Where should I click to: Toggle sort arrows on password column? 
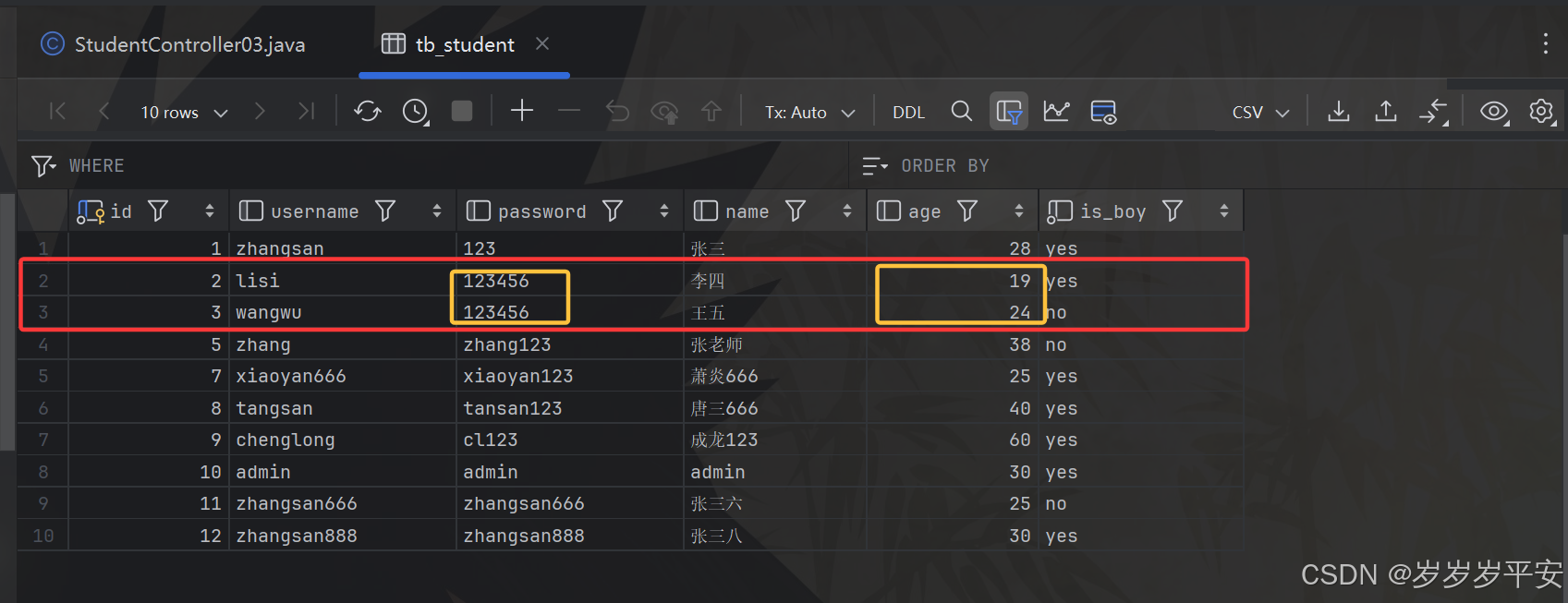tap(664, 211)
